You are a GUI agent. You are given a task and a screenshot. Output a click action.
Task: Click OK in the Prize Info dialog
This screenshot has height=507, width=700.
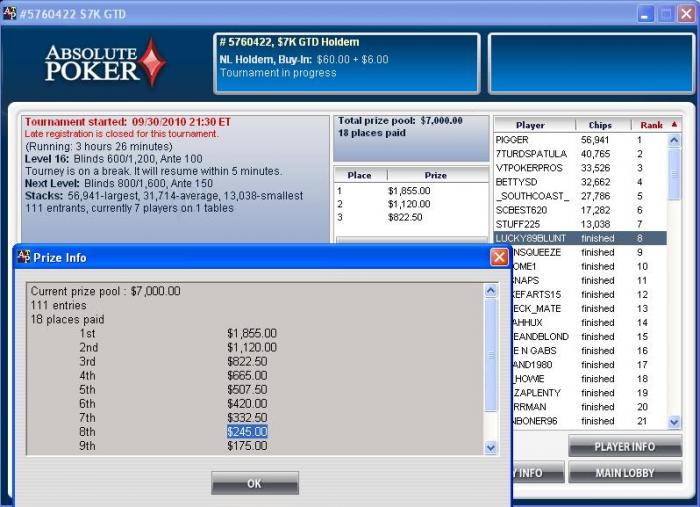255,483
